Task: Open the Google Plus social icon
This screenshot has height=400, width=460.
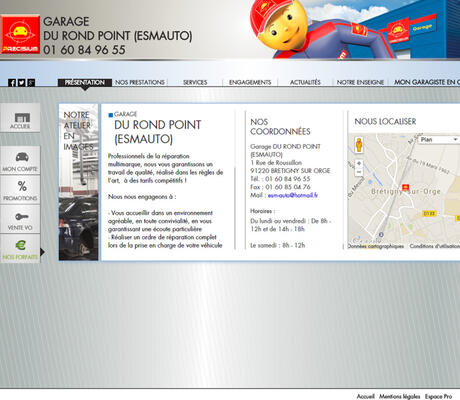Action: click(31, 83)
